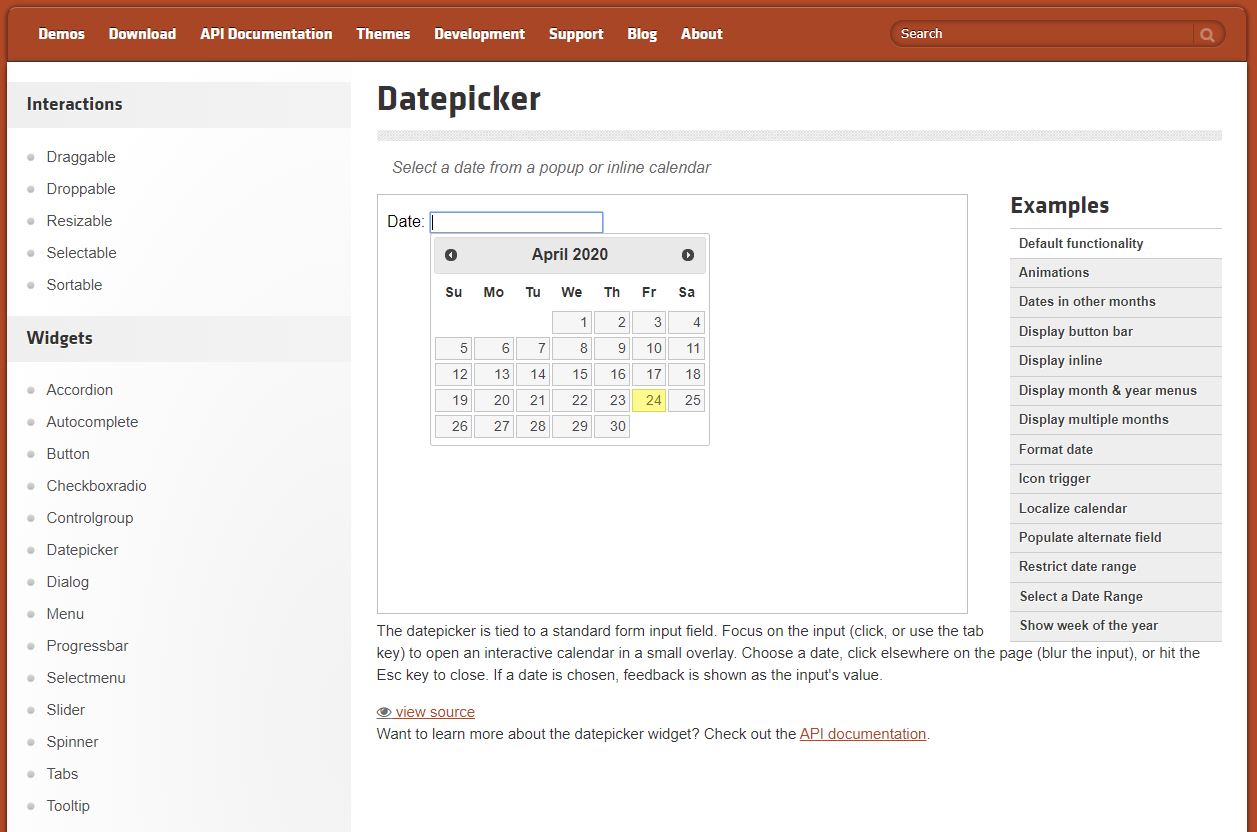This screenshot has height=832, width=1257.
Task: Select the Display inline example
Action: tap(1116, 361)
